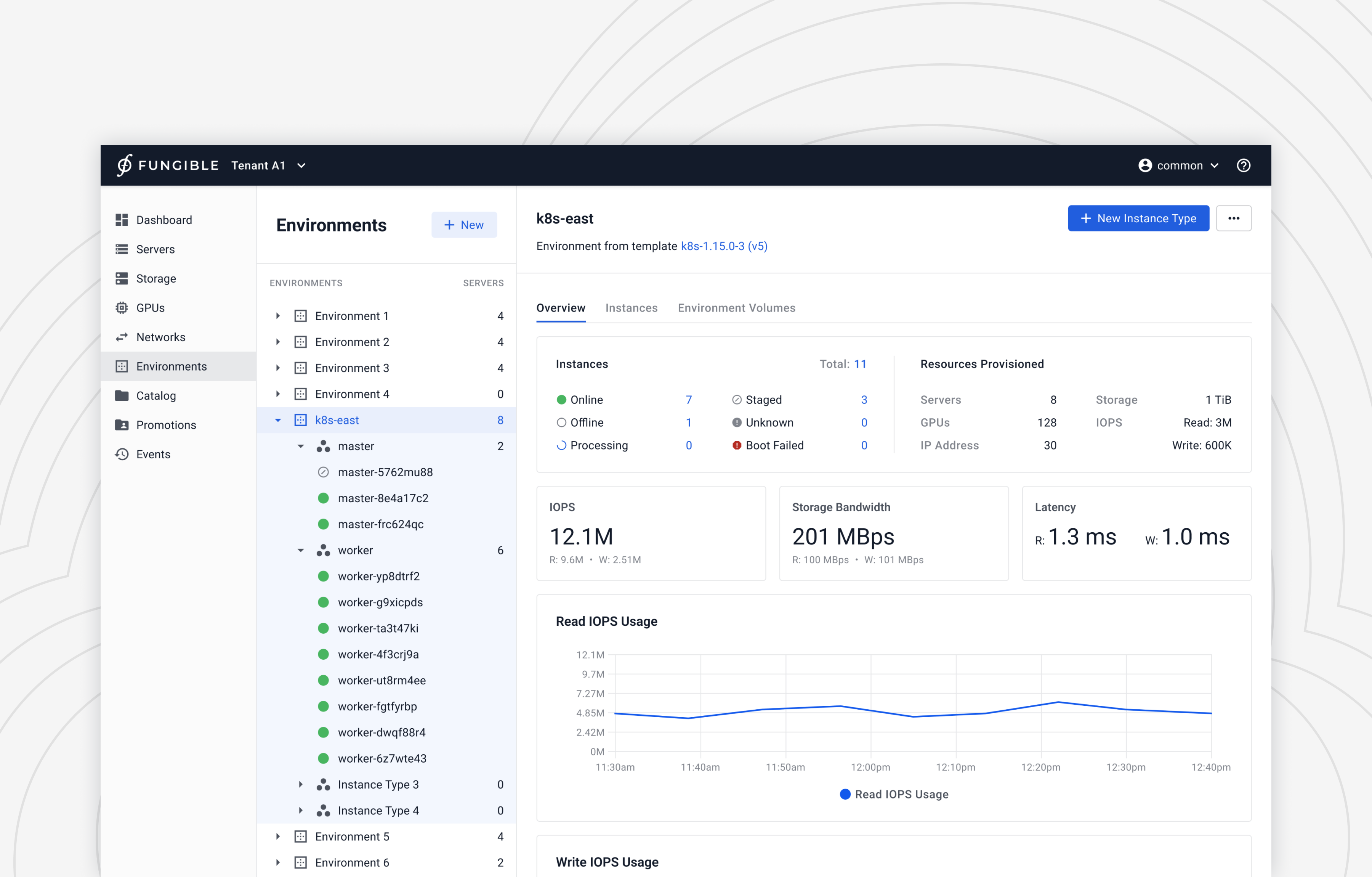The height and width of the screenshot is (877, 1372).
Task: Click the master instance type icon
Action: tap(323, 447)
